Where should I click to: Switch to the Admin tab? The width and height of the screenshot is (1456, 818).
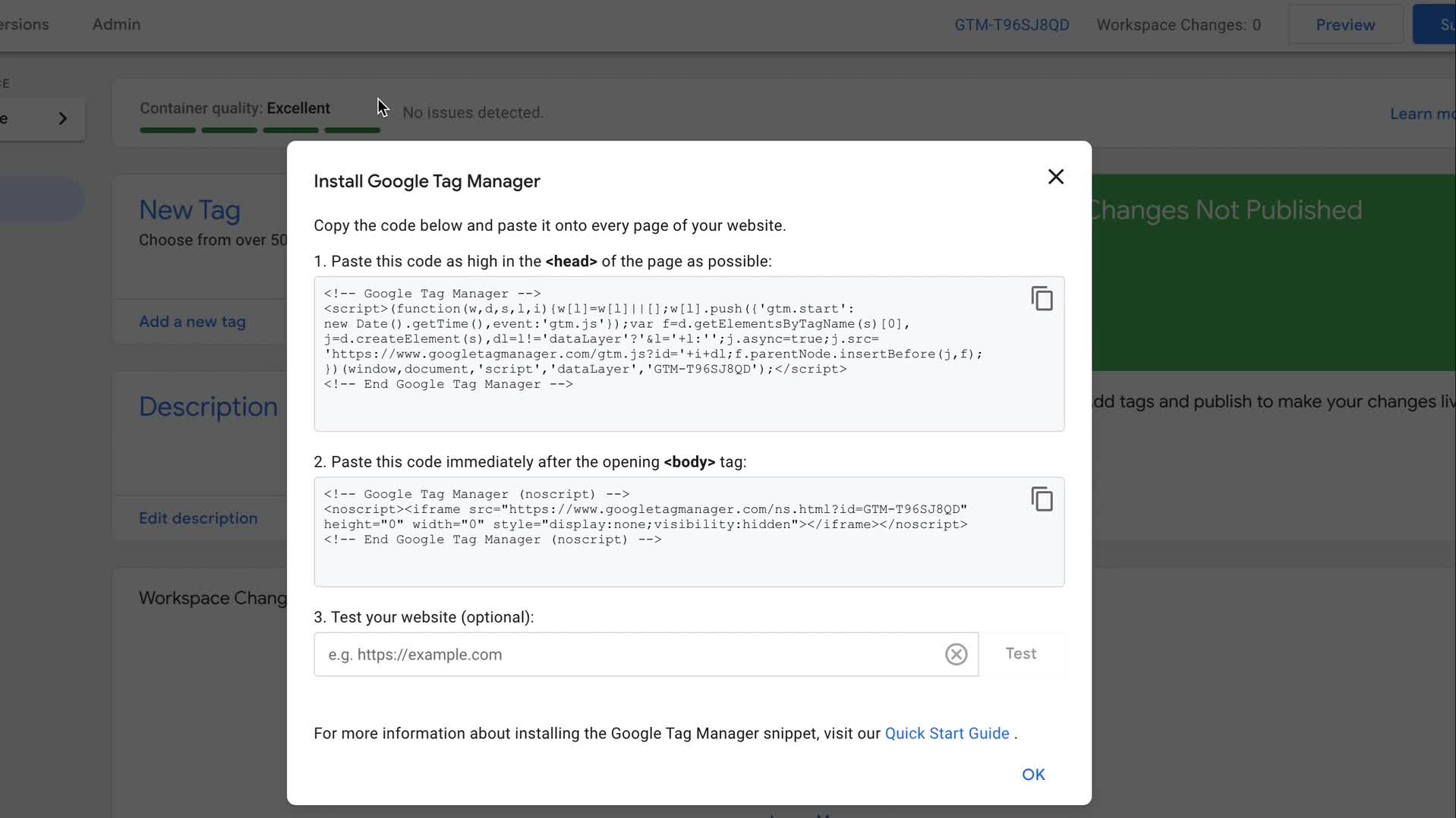click(x=116, y=24)
